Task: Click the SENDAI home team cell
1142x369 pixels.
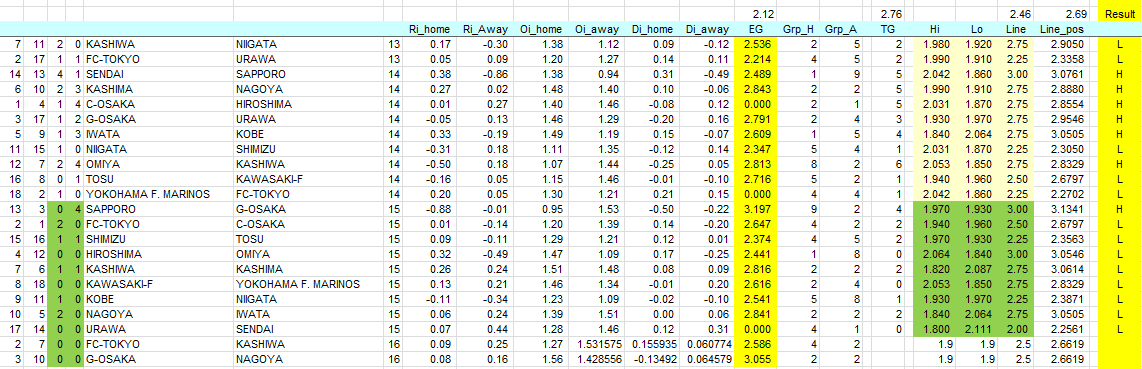Action: coord(158,74)
